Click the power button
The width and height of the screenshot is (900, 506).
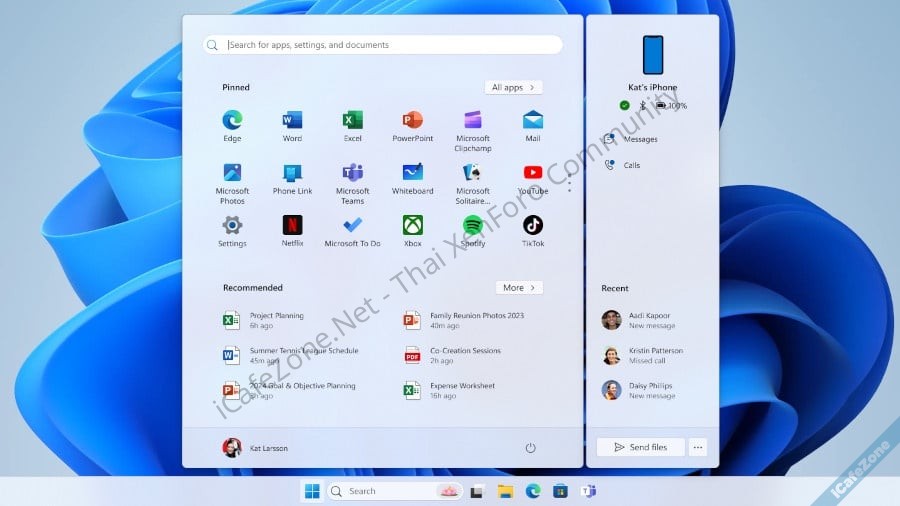[x=531, y=448]
